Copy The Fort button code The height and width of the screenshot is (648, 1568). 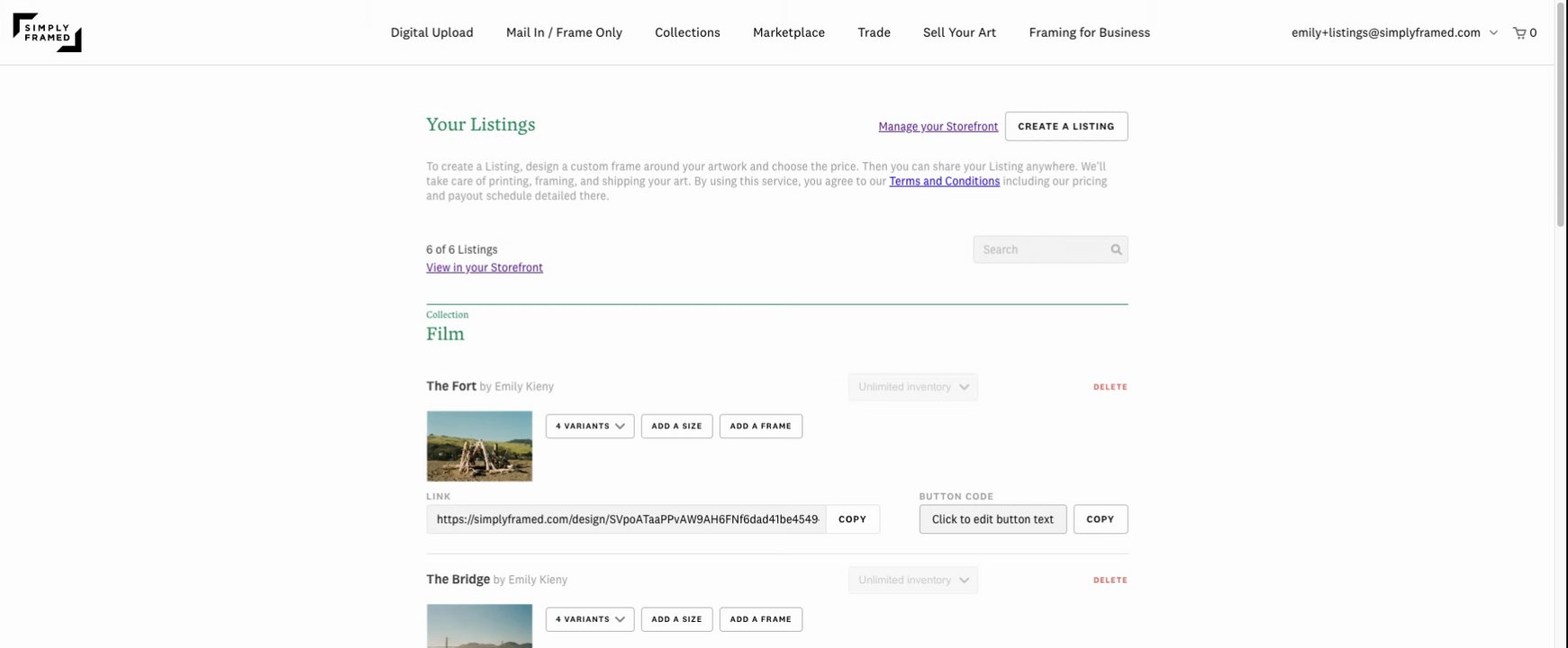1100,519
